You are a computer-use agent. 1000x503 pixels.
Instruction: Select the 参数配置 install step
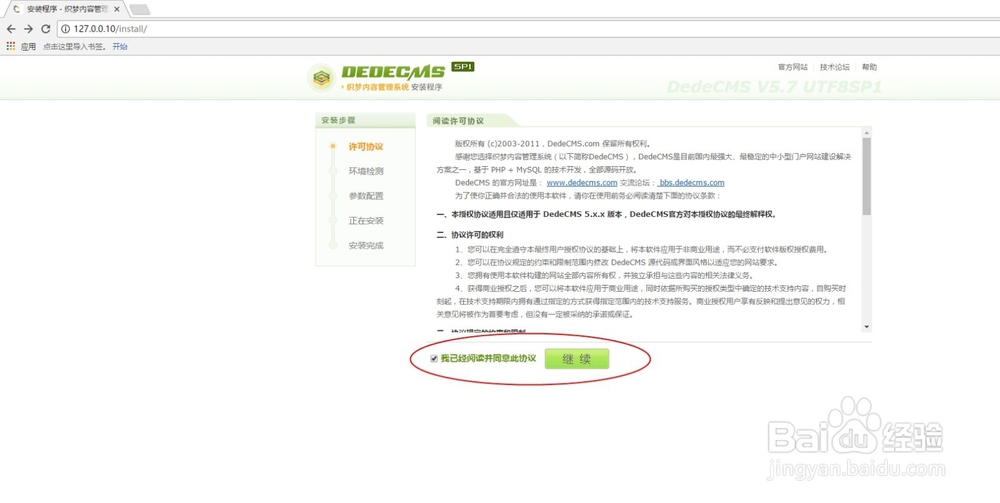click(365, 196)
